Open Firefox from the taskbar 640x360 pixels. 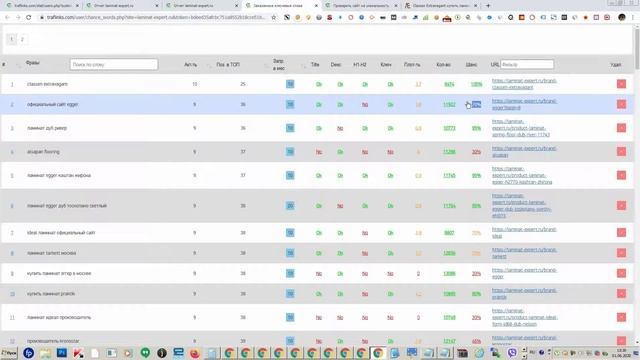pos(195,353)
